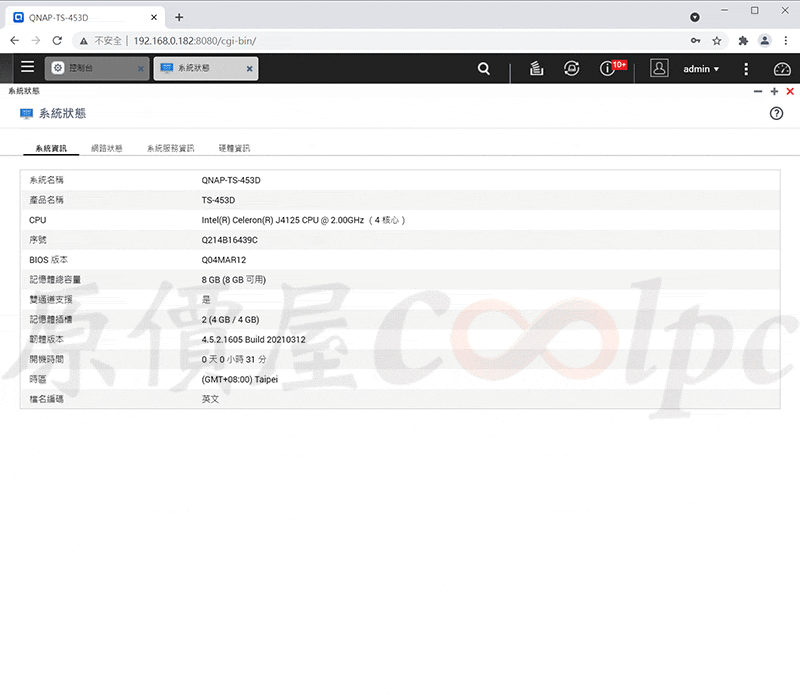Select the 網路狀態 tab
Screen dimensions: 800x695
tap(107, 148)
